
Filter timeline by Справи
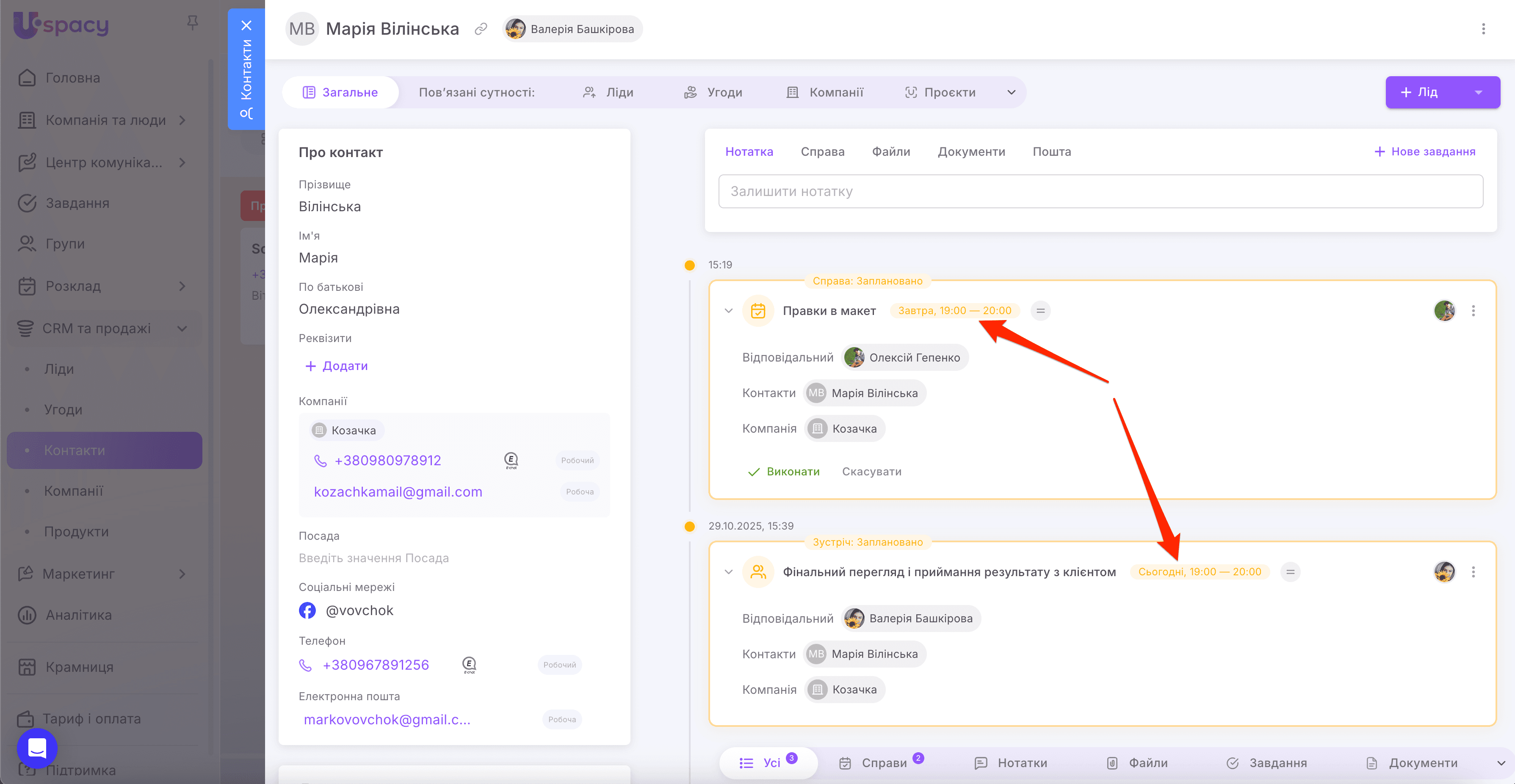pos(881,763)
